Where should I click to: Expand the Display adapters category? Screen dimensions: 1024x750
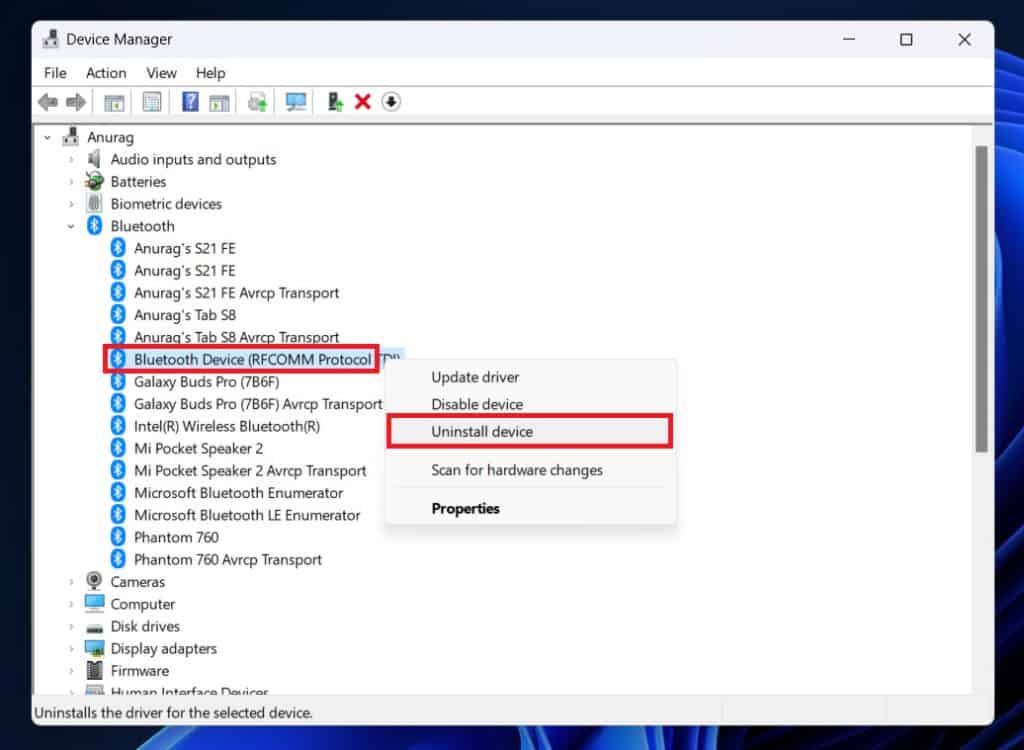click(x=70, y=648)
